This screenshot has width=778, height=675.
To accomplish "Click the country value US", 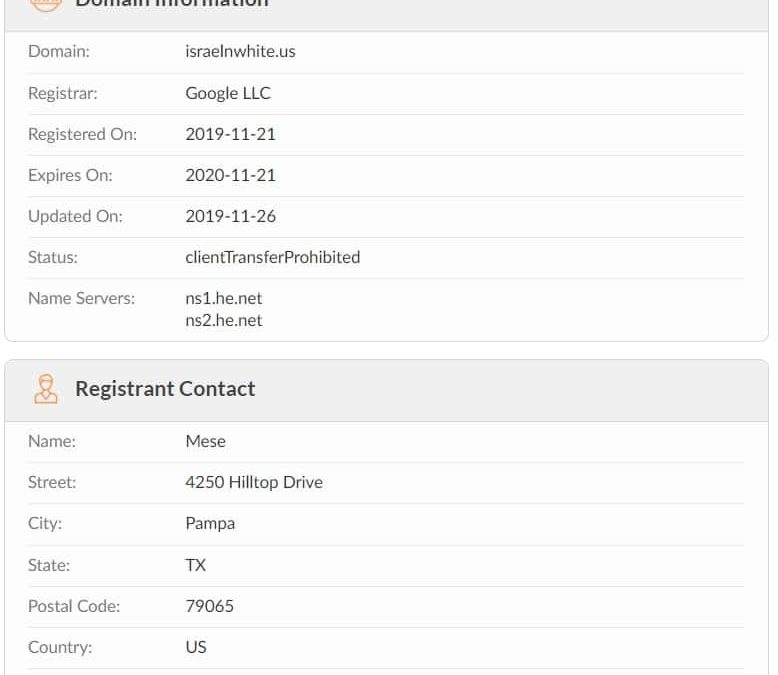I will click(x=196, y=647).
